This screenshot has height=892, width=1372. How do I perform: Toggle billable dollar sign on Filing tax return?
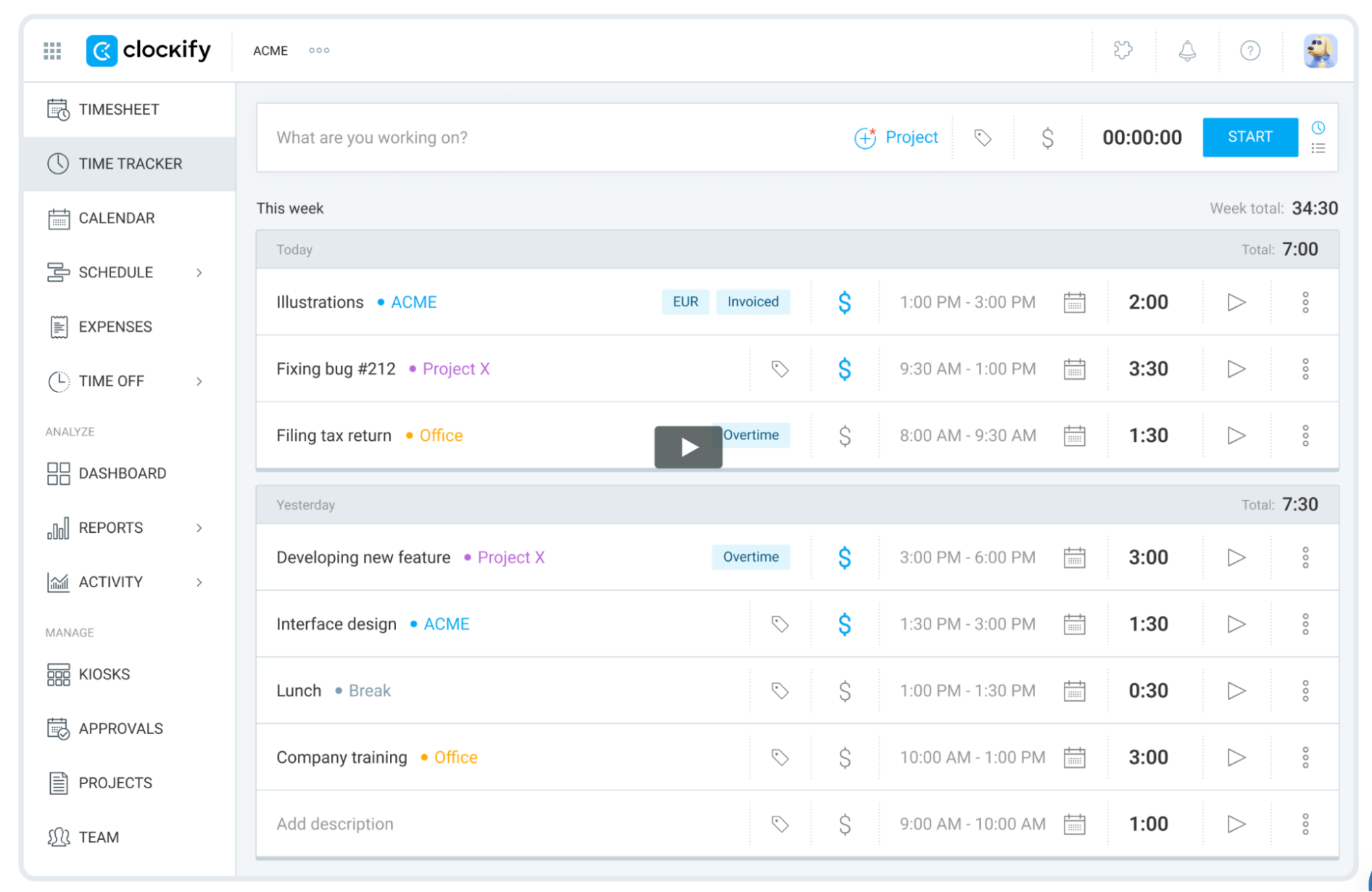click(845, 436)
